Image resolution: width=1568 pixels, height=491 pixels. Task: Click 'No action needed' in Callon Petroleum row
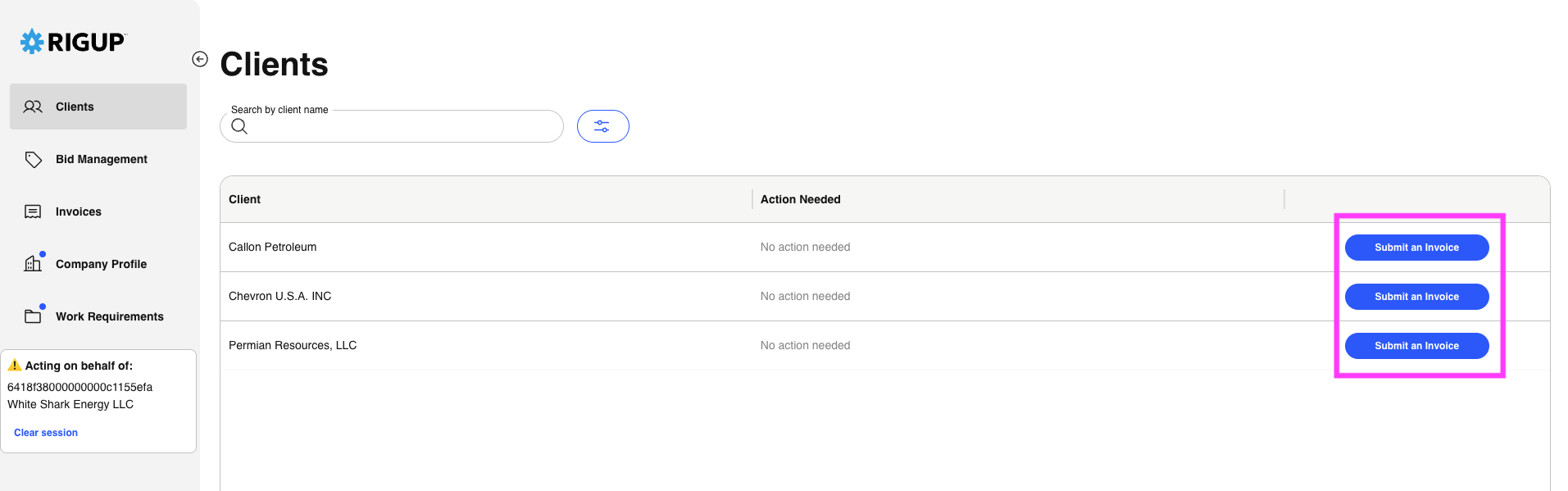click(x=805, y=247)
